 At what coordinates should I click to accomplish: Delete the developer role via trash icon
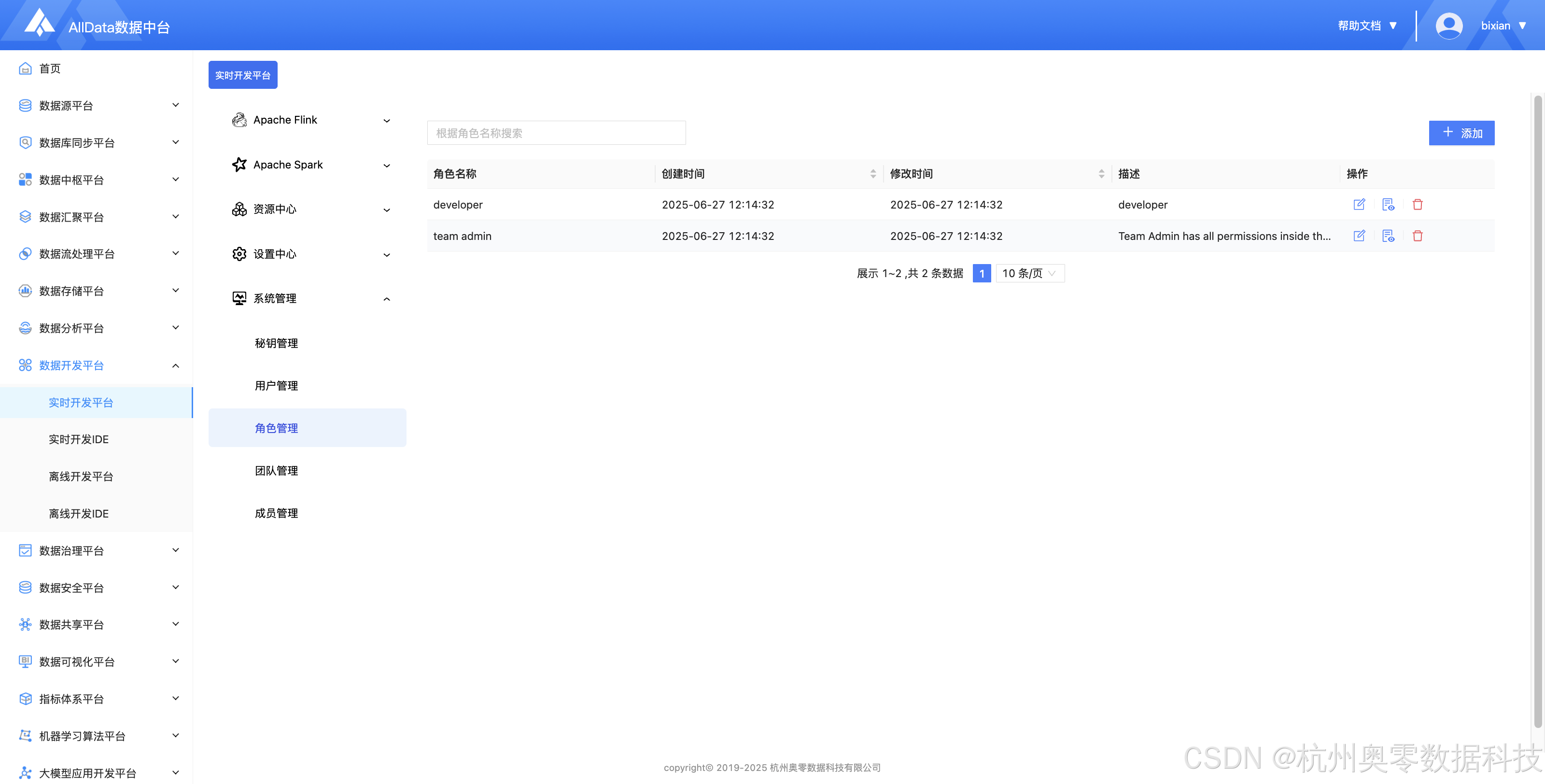click(1417, 205)
